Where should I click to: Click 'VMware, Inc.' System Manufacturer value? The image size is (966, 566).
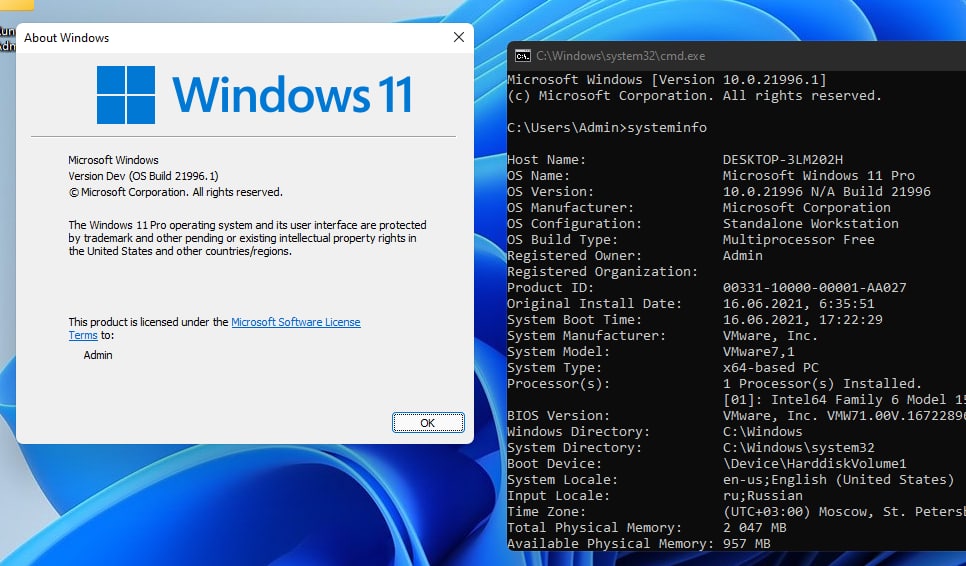click(x=770, y=336)
